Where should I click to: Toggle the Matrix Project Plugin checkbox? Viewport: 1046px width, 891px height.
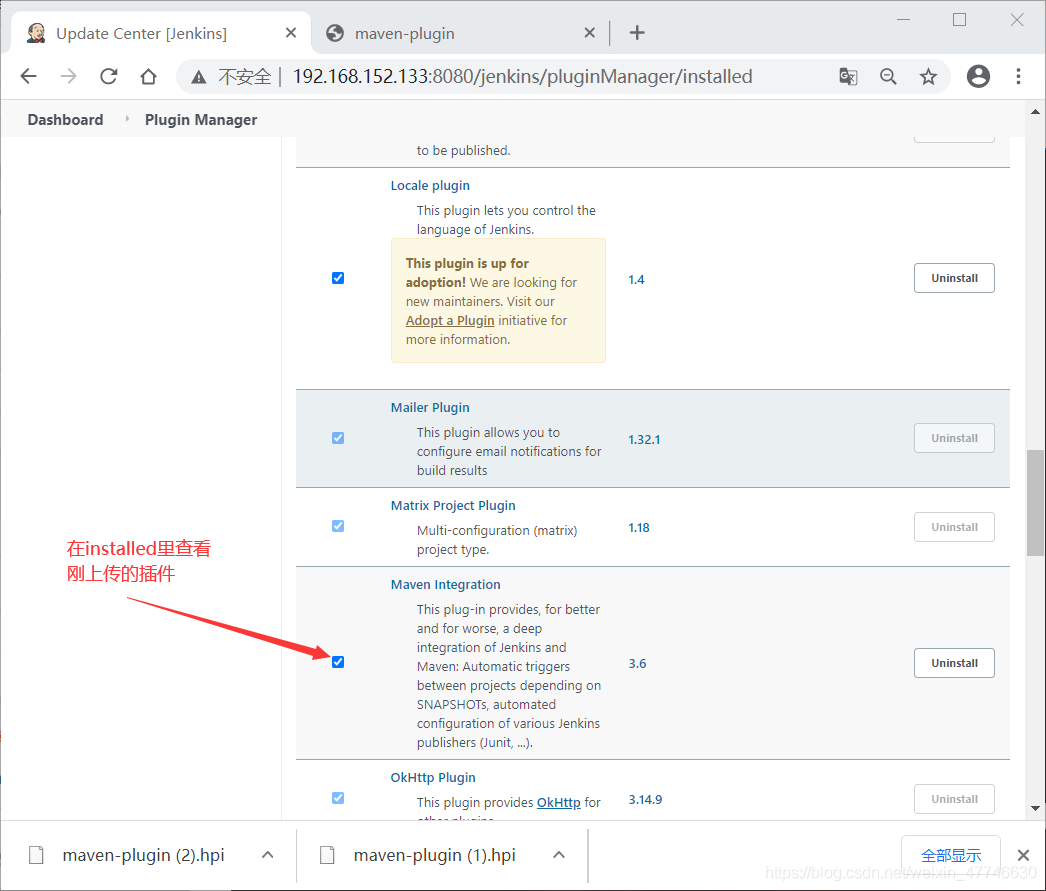pos(338,526)
